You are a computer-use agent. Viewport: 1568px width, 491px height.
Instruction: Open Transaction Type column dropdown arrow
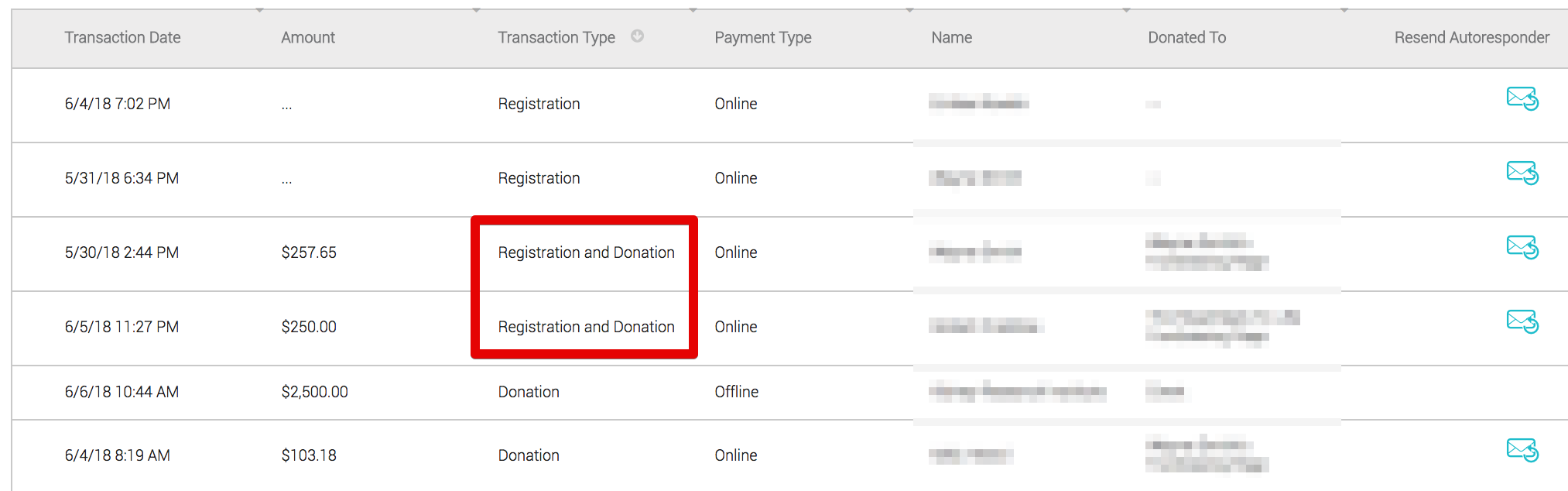coord(693,10)
